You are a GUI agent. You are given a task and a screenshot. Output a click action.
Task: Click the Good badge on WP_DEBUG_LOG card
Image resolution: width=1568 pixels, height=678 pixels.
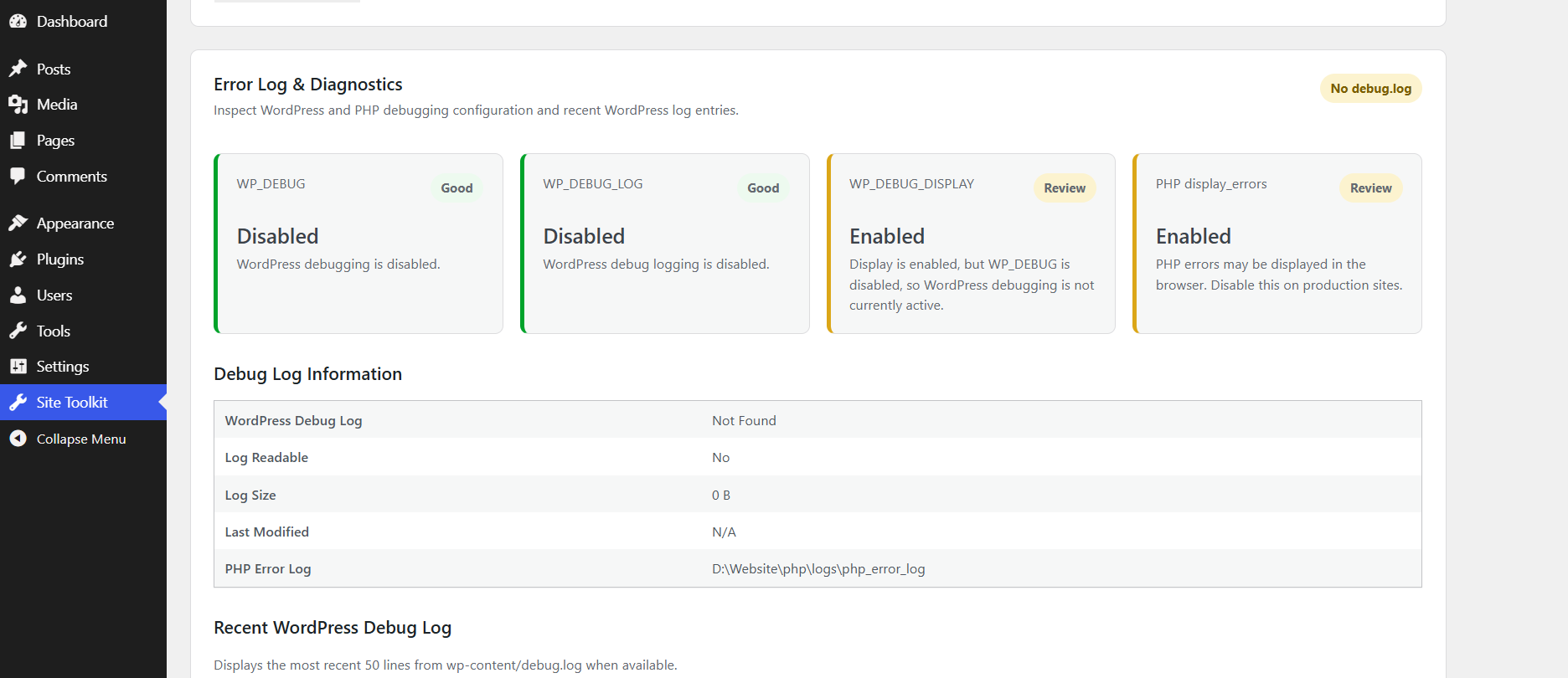(763, 188)
